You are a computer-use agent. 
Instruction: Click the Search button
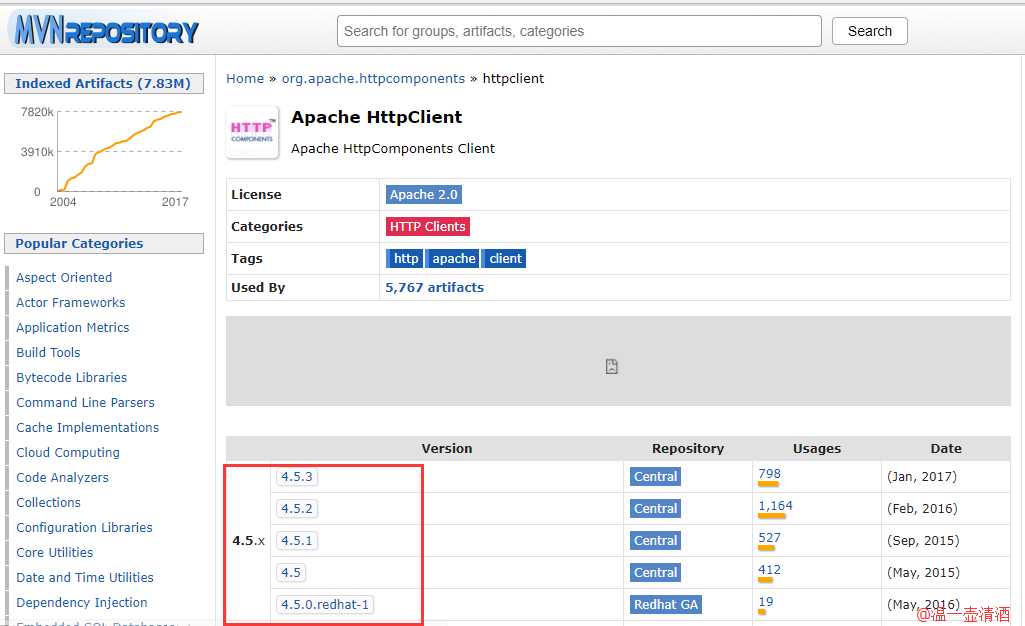point(869,31)
